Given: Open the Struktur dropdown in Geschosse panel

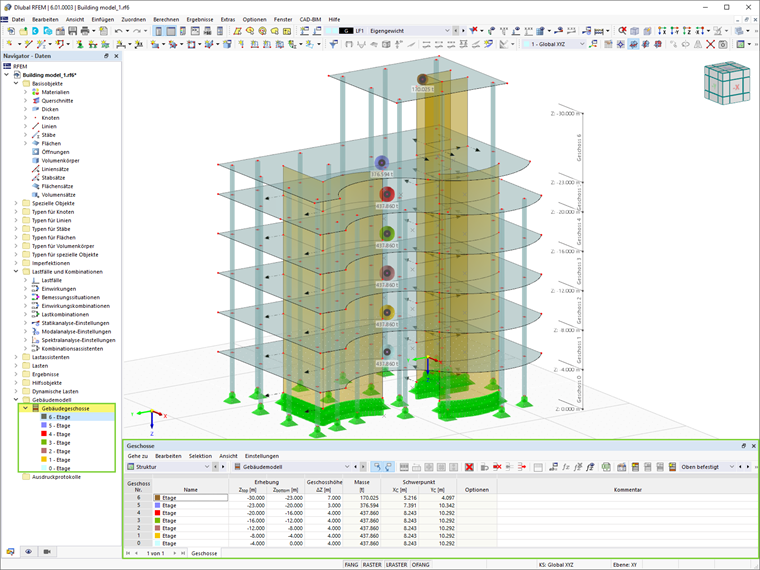Looking at the screenshot, I should (x=206, y=467).
